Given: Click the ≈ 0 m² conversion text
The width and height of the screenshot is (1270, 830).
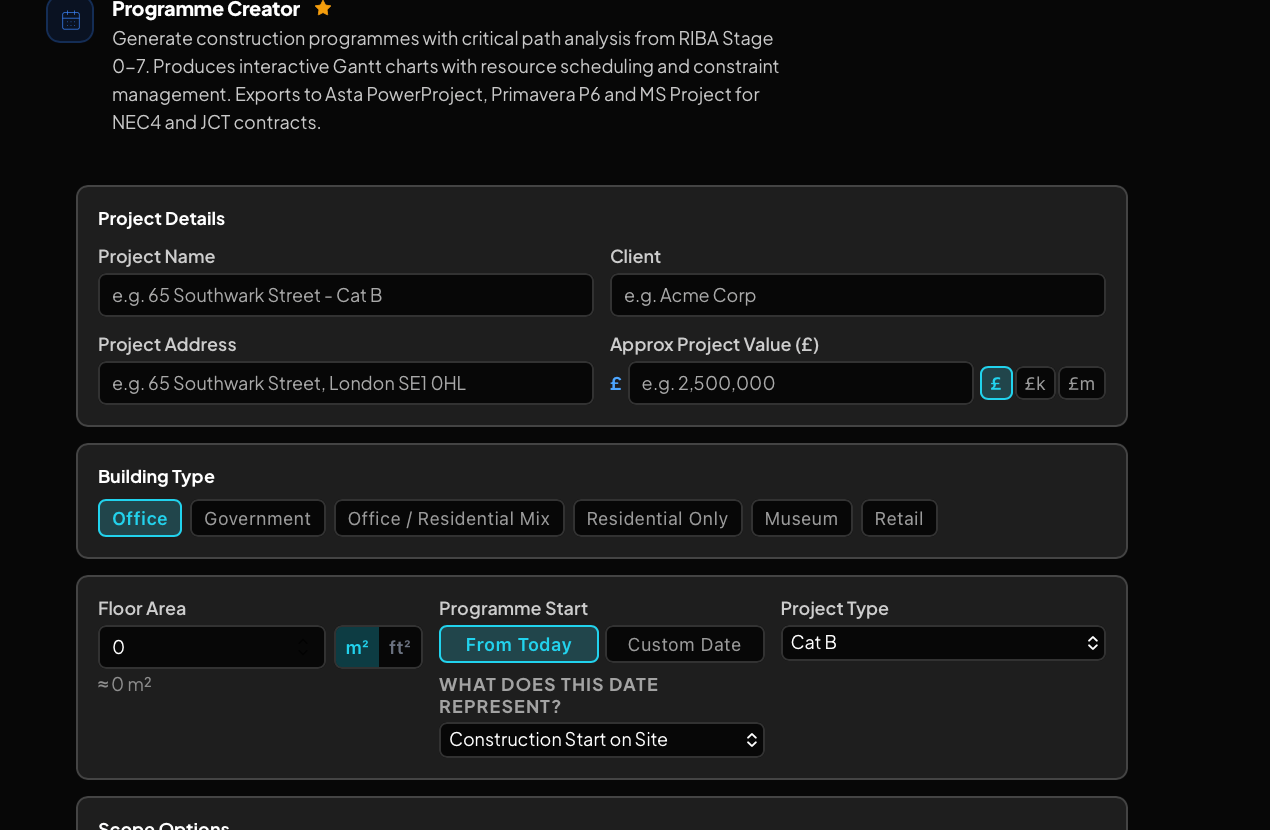Looking at the screenshot, I should (x=125, y=684).
